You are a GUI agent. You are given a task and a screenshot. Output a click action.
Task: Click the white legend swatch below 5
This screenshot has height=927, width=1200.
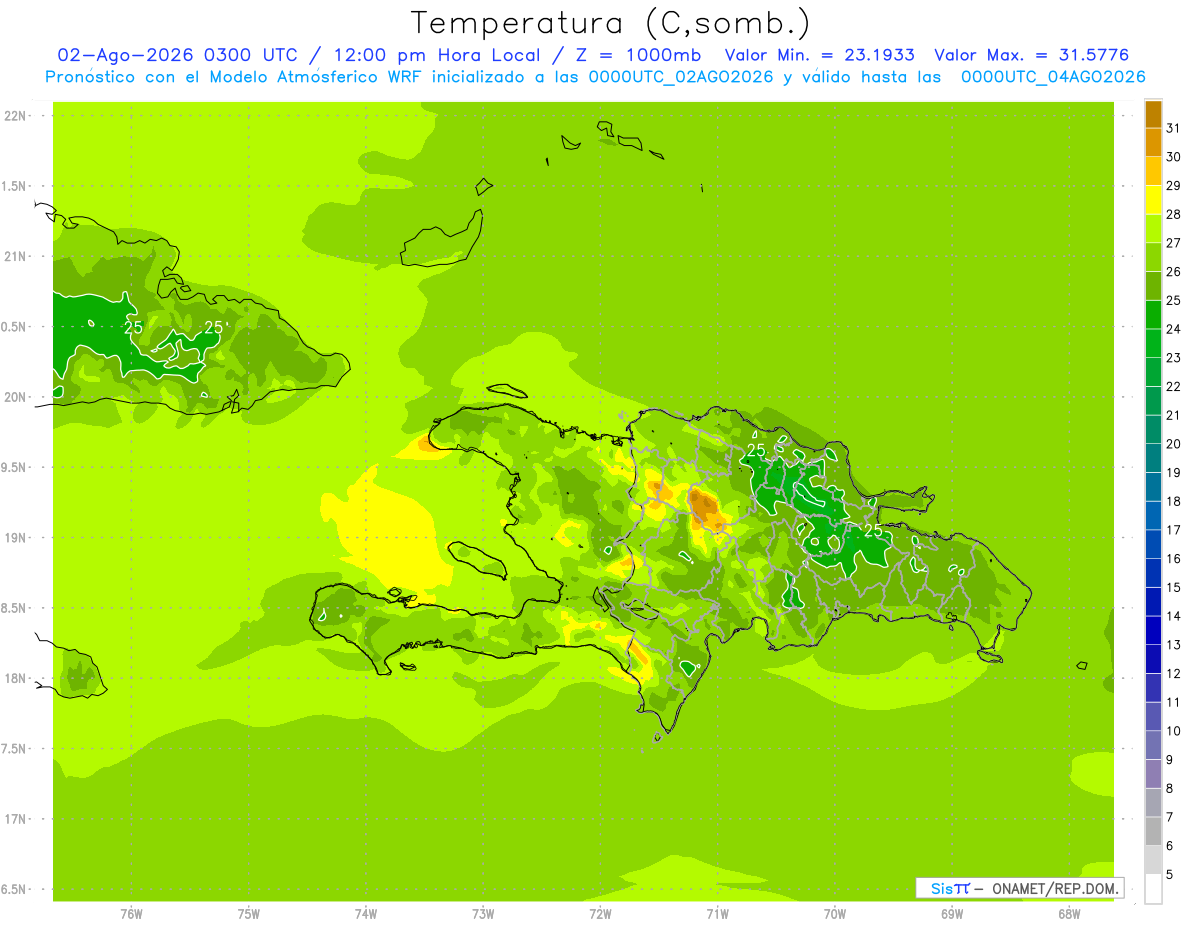tap(1153, 889)
